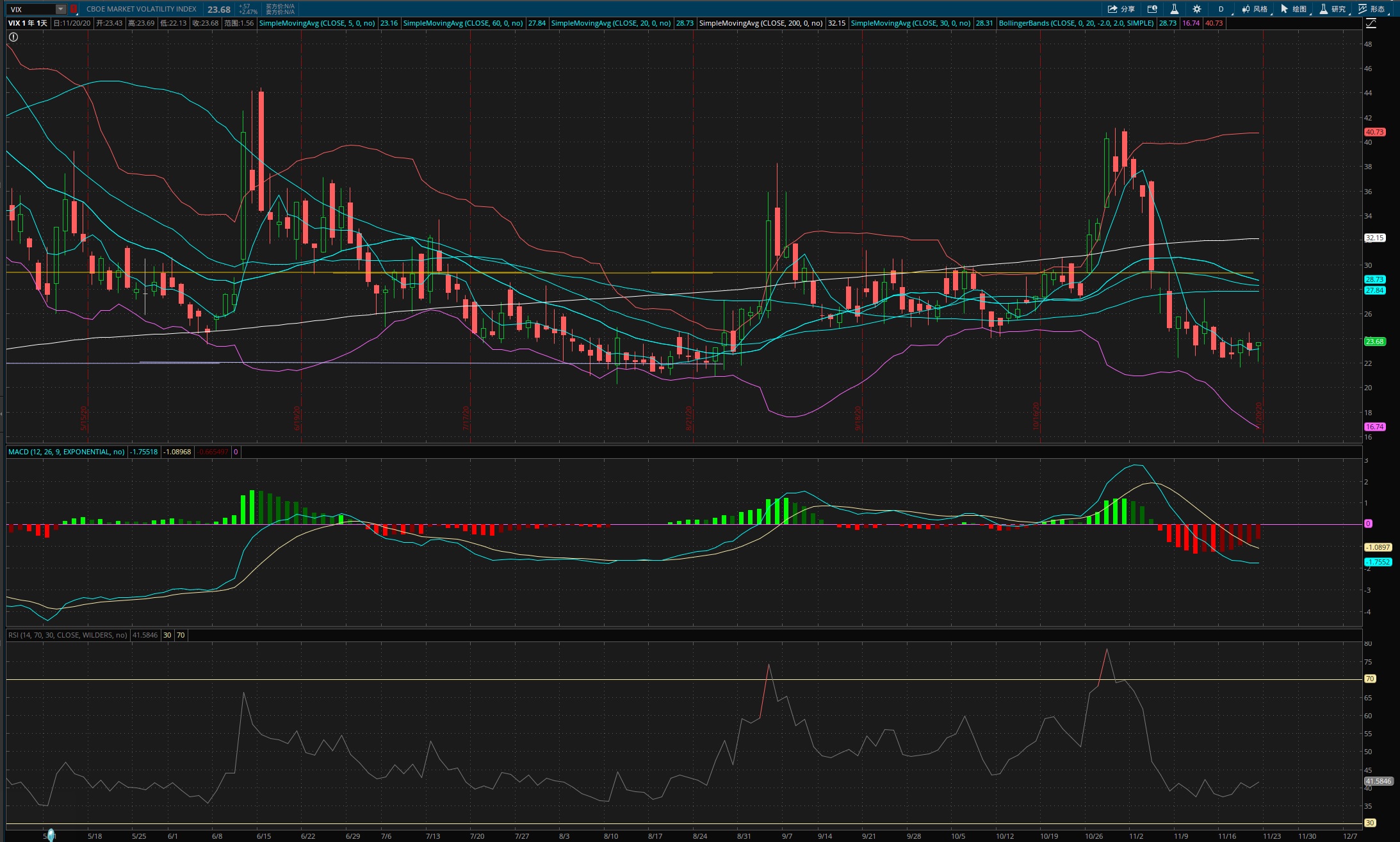Click the 16.74 lower band price bubble

[1374, 427]
